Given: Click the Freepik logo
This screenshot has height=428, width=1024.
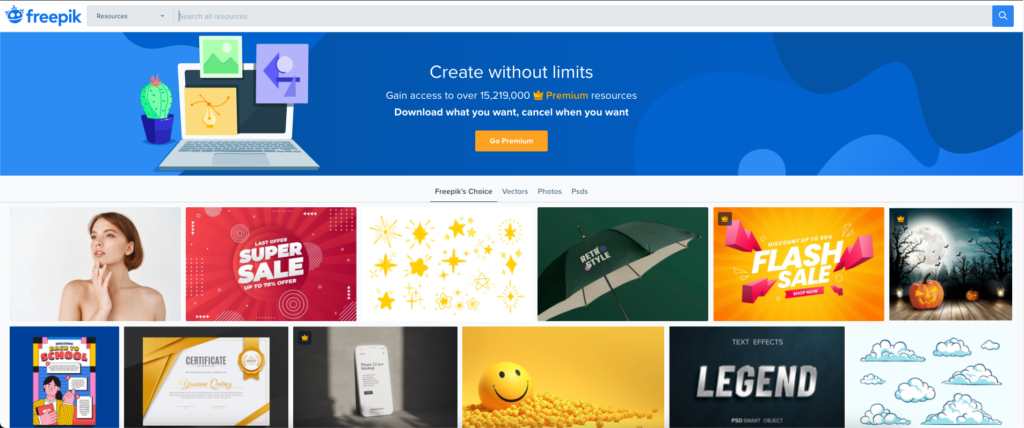Looking at the screenshot, I should click(x=43, y=16).
